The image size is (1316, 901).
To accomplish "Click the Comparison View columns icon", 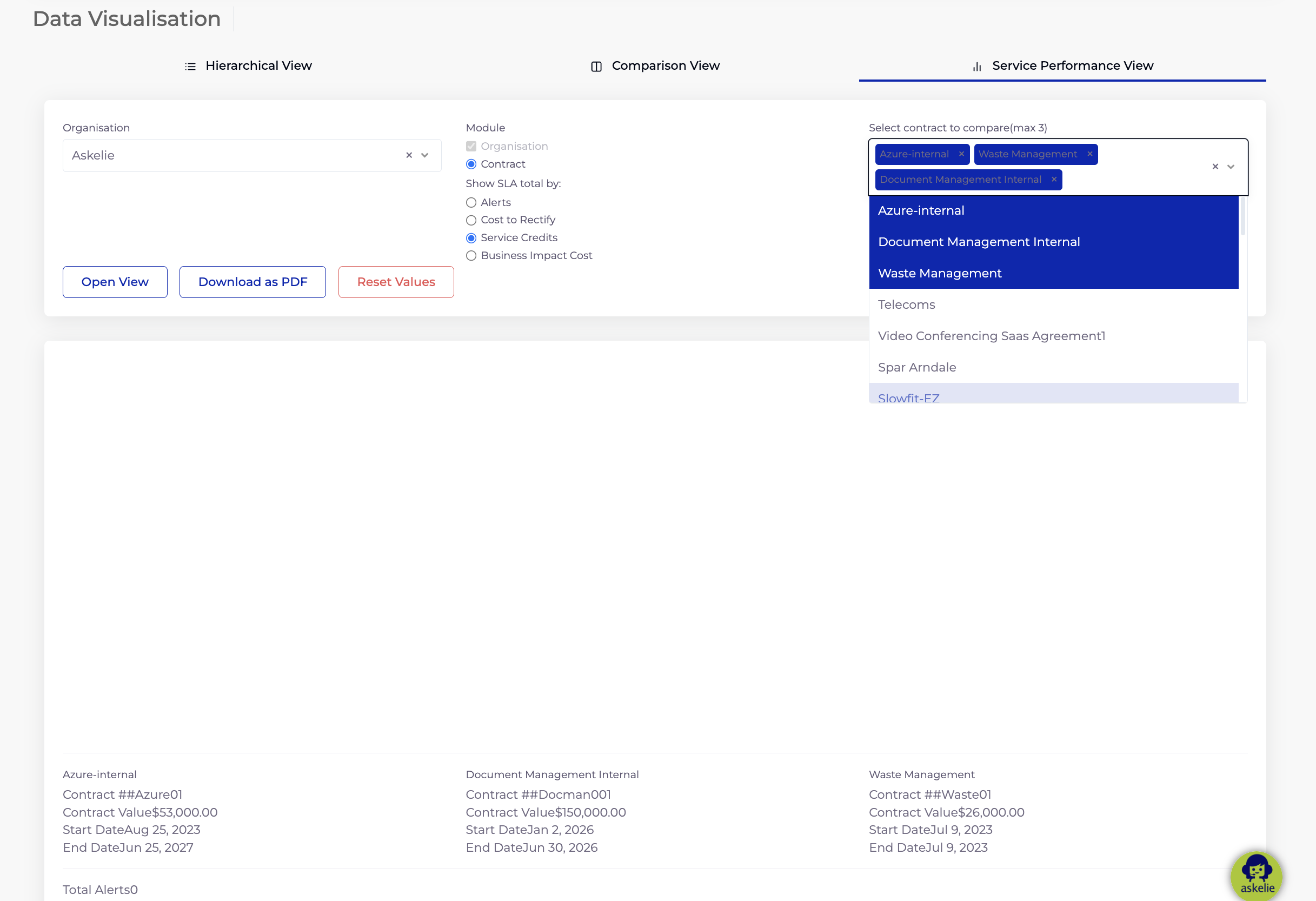I will (x=596, y=67).
